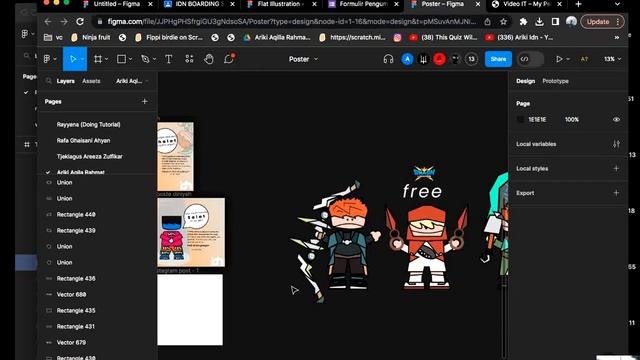
Task: Click the blue Share button
Action: tap(498, 59)
